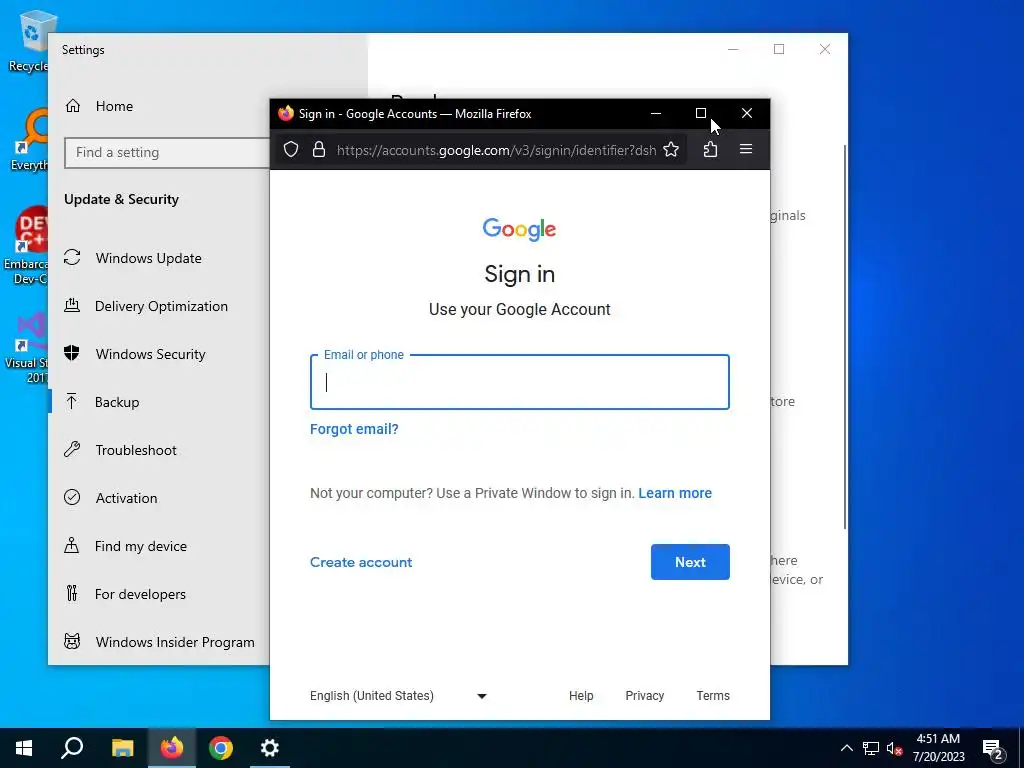This screenshot has width=1024, height=768.
Task: Click the Firefox taskbar icon
Action: [x=172, y=748]
